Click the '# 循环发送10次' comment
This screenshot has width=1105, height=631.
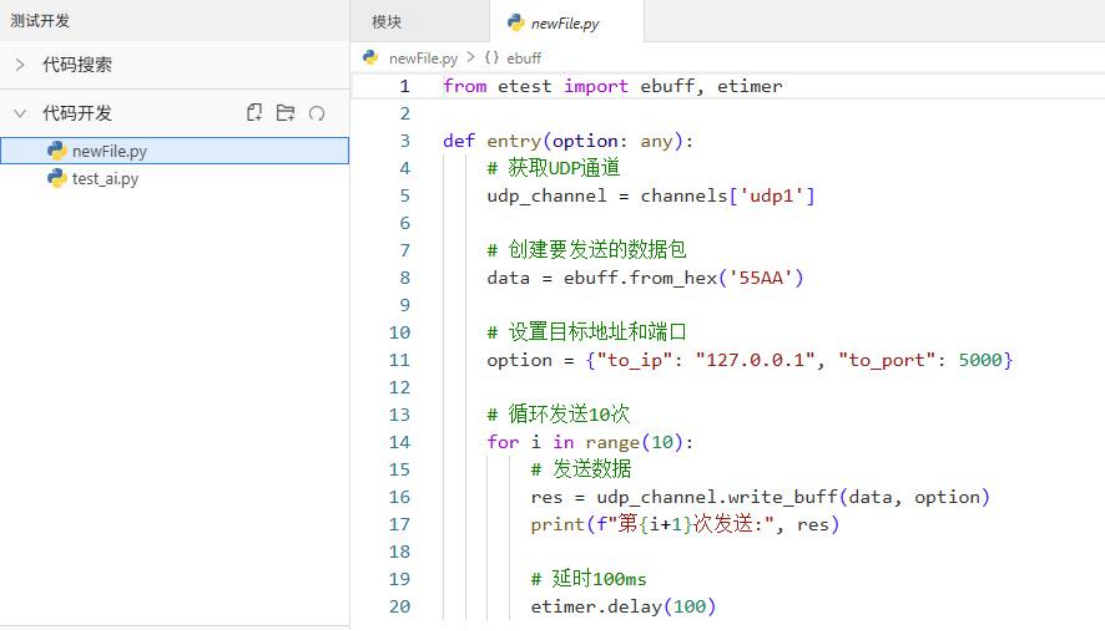[x=558, y=414]
